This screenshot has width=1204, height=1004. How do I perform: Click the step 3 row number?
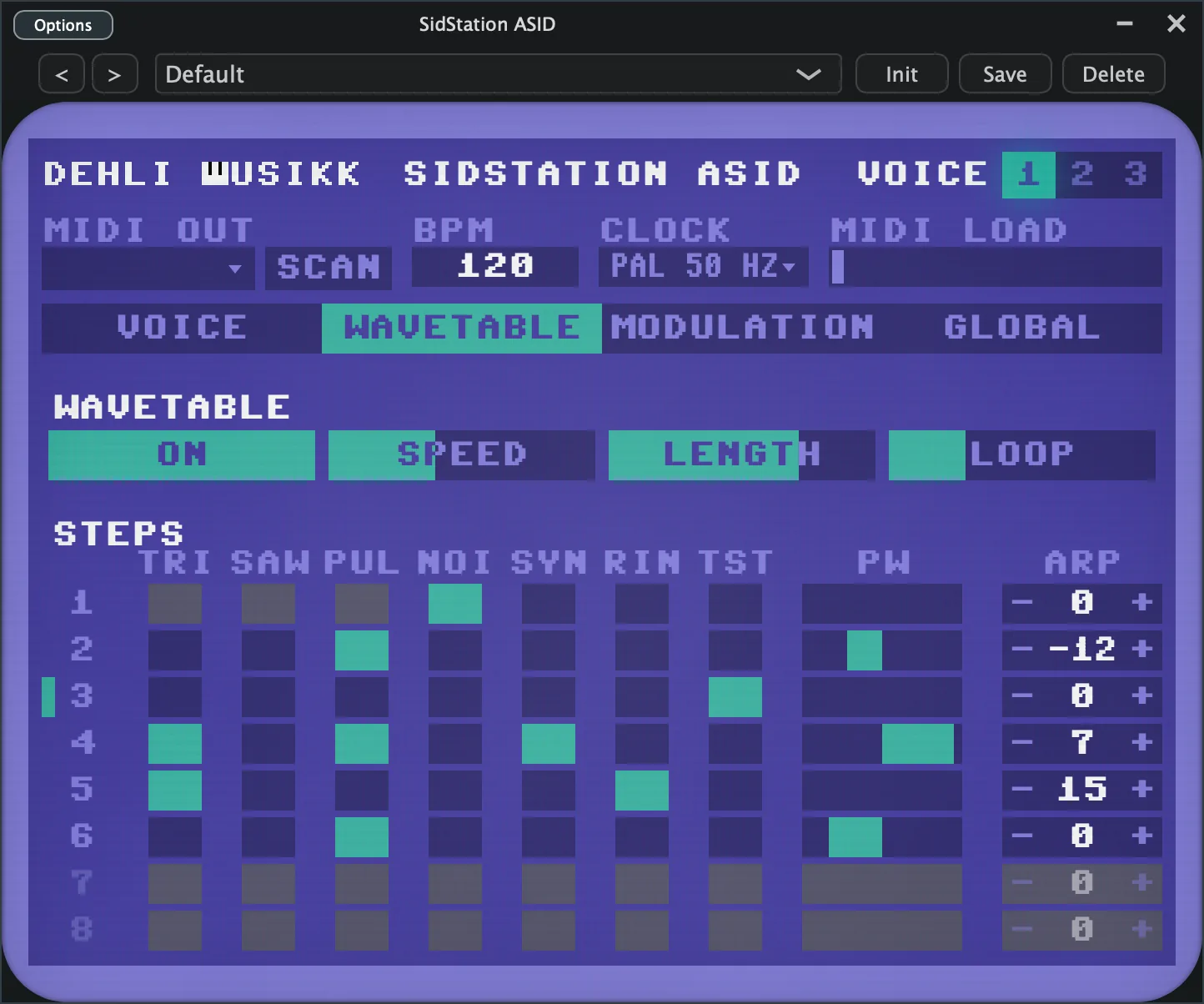[x=82, y=696]
